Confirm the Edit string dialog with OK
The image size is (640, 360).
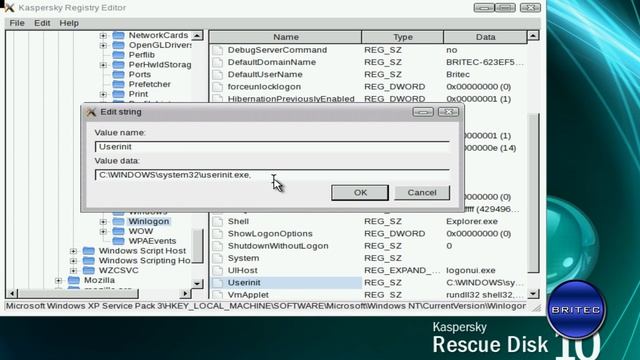(x=360, y=193)
